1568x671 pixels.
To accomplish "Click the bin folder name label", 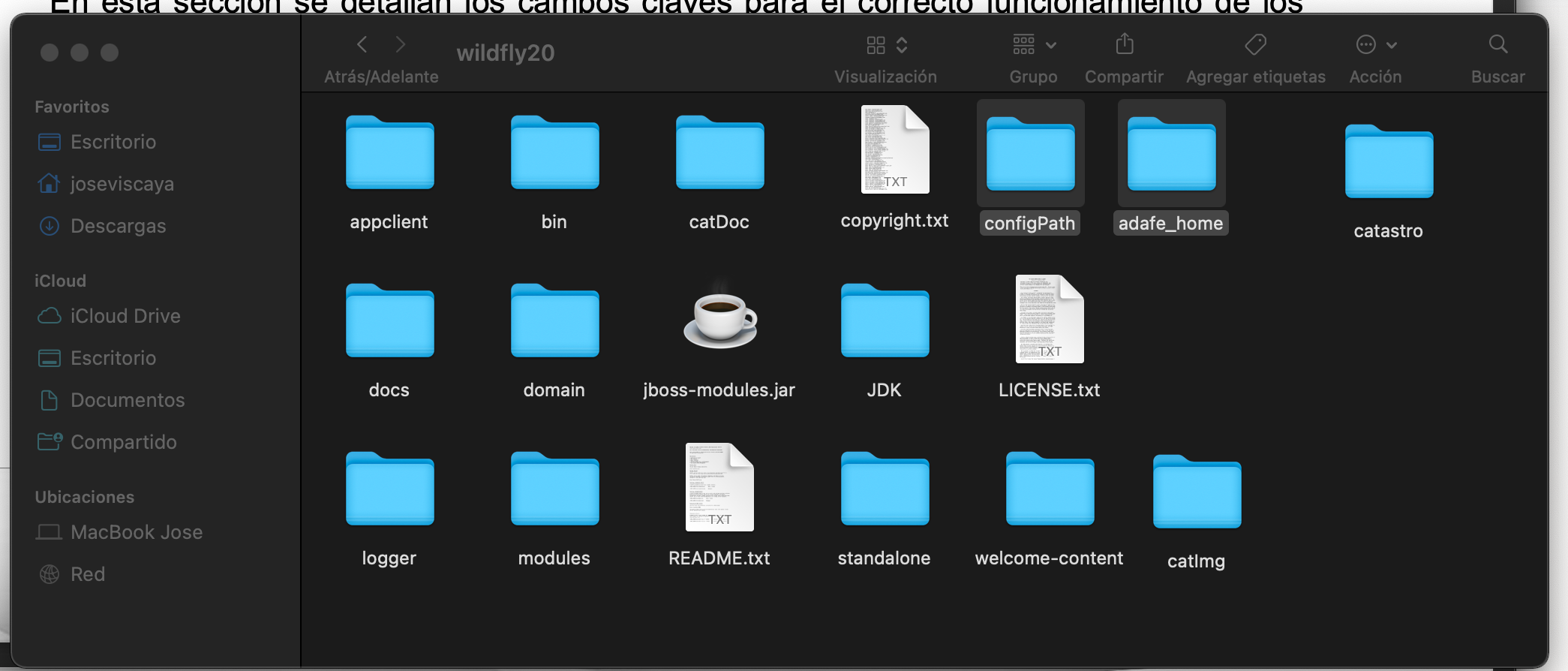I will pos(554,222).
